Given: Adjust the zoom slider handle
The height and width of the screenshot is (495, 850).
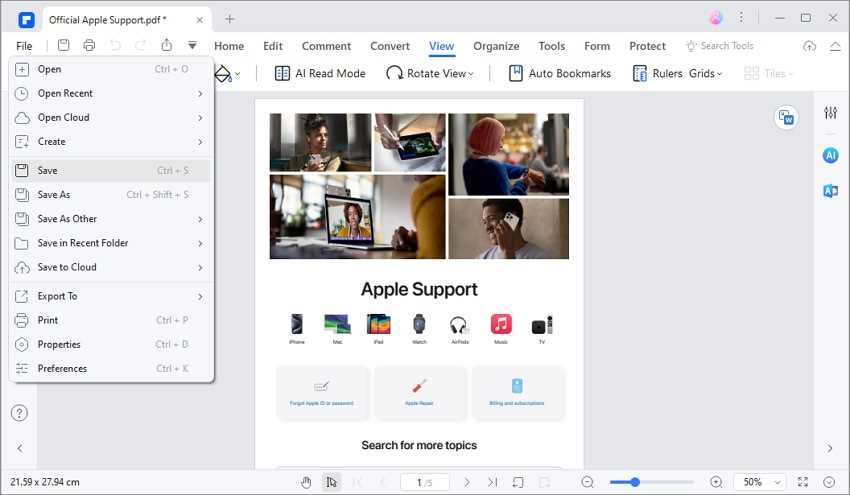Looking at the screenshot, I should click(x=635, y=481).
